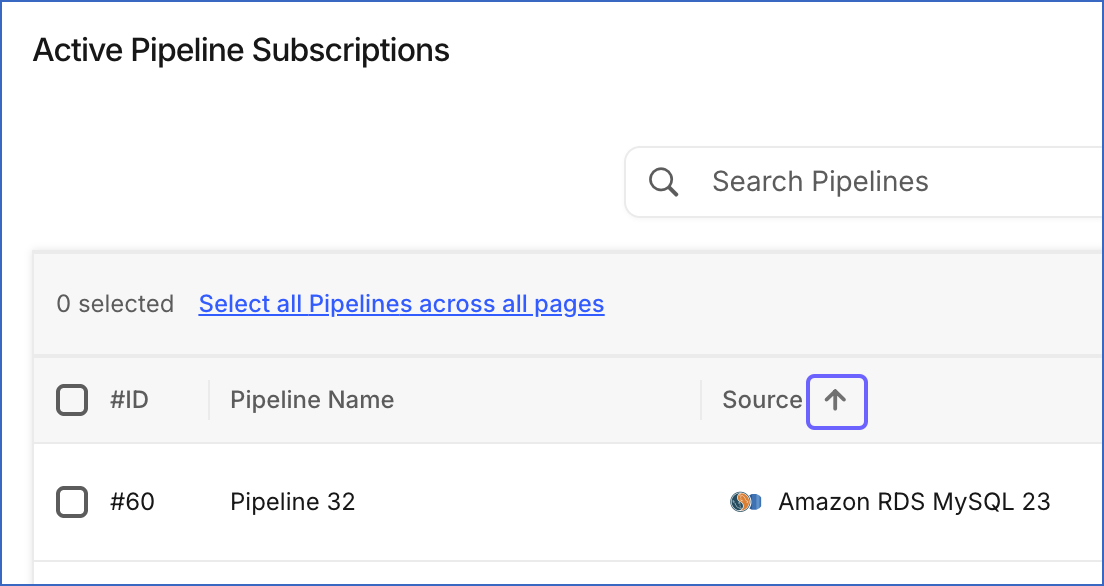This screenshot has width=1104, height=586.
Task: Click the Active Pipeline Subscriptions heading
Action: pos(241,51)
